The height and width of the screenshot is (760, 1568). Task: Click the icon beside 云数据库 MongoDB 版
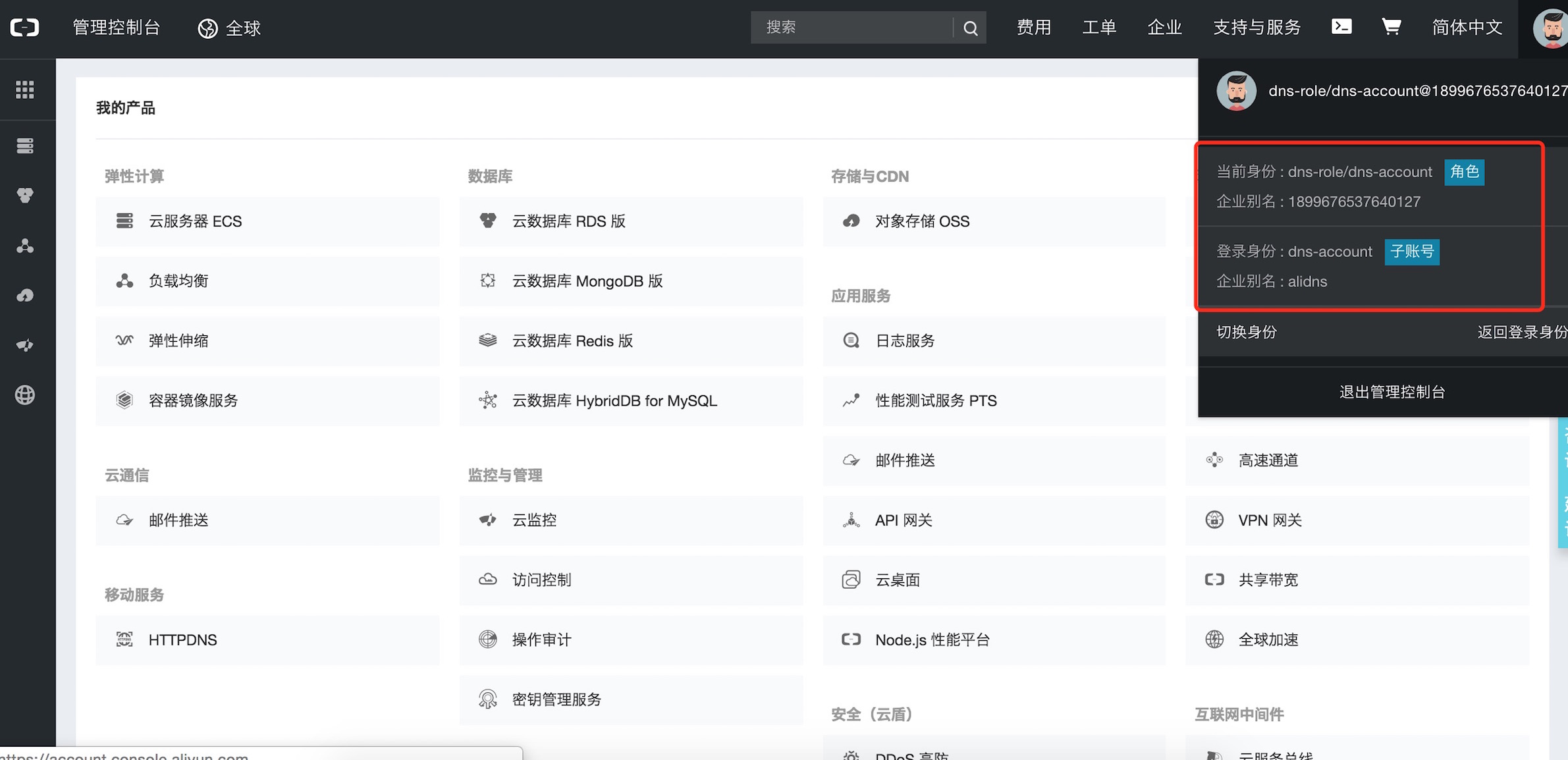pos(487,281)
